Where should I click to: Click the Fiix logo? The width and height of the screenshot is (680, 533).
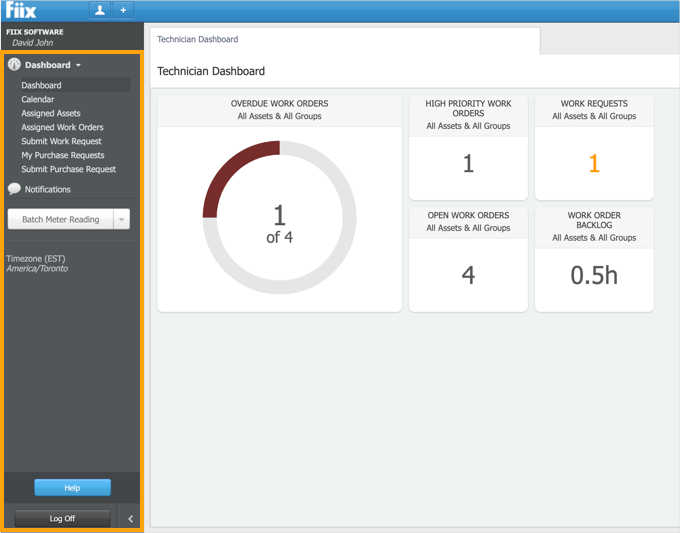click(22, 11)
